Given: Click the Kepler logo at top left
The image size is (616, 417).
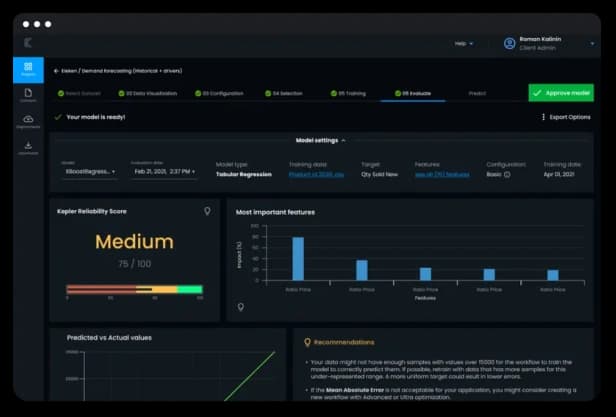Looking at the screenshot, I should [27, 43].
